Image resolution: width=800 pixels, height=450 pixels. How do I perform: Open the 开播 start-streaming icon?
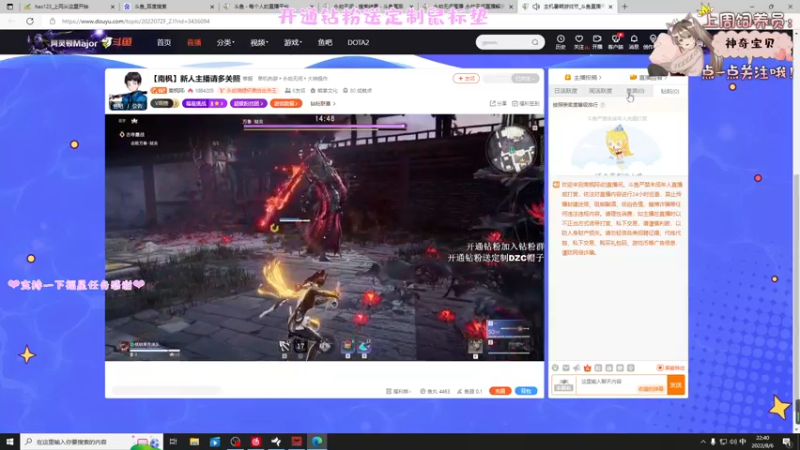point(597,42)
